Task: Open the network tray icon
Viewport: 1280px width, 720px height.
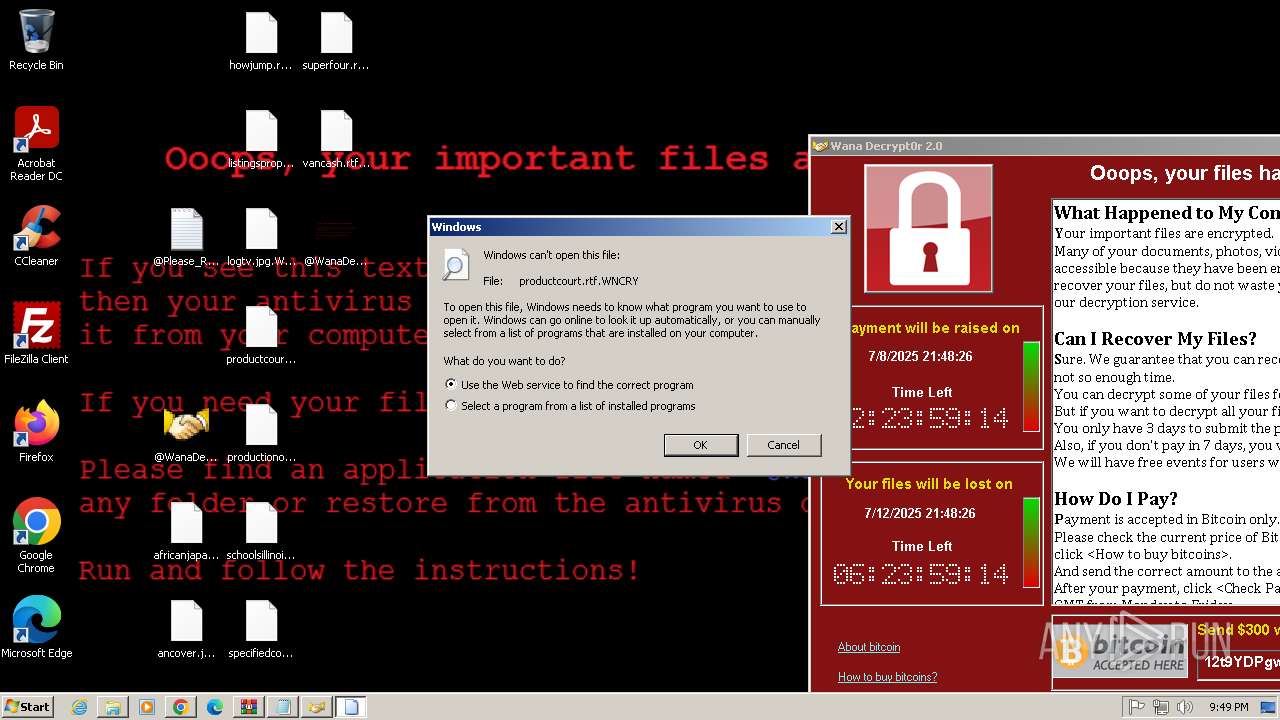Action: tap(1161, 707)
